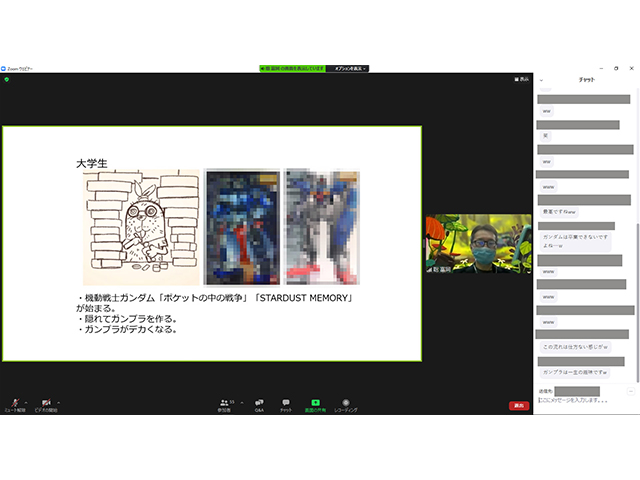
Task: Restore down the Zoom window
Action: point(616,69)
